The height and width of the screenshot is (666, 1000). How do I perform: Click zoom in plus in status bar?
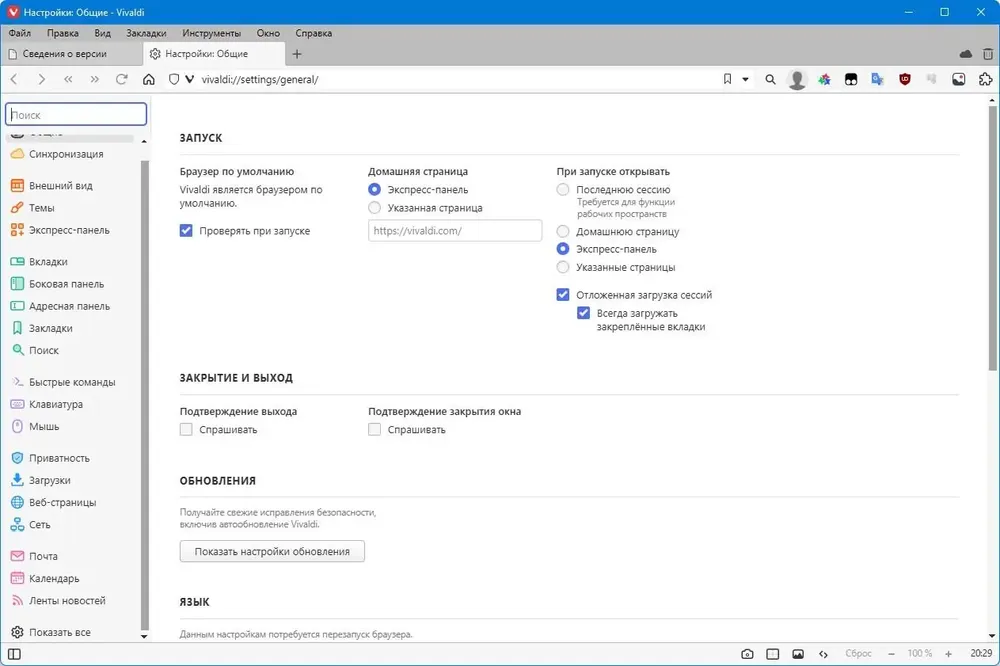click(948, 654)
